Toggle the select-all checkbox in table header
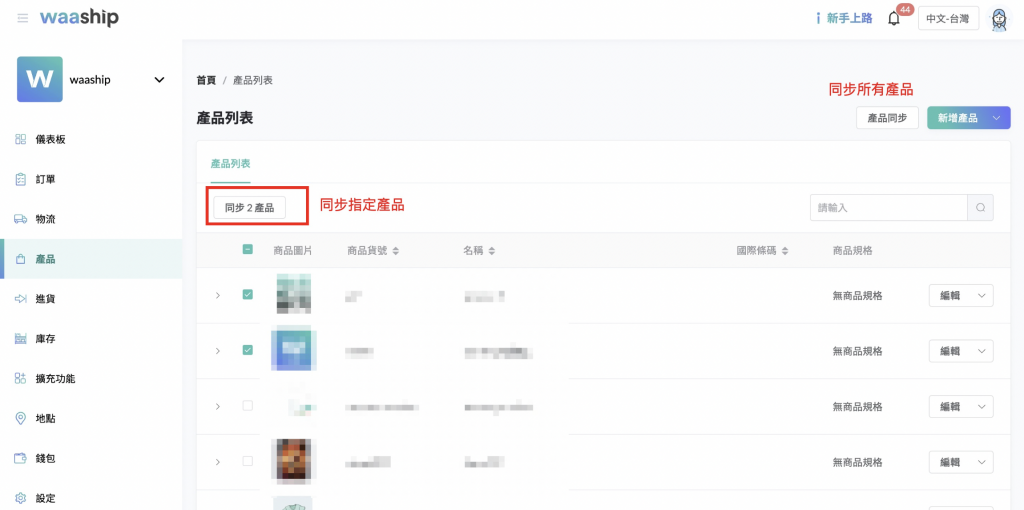 [248, 250]
